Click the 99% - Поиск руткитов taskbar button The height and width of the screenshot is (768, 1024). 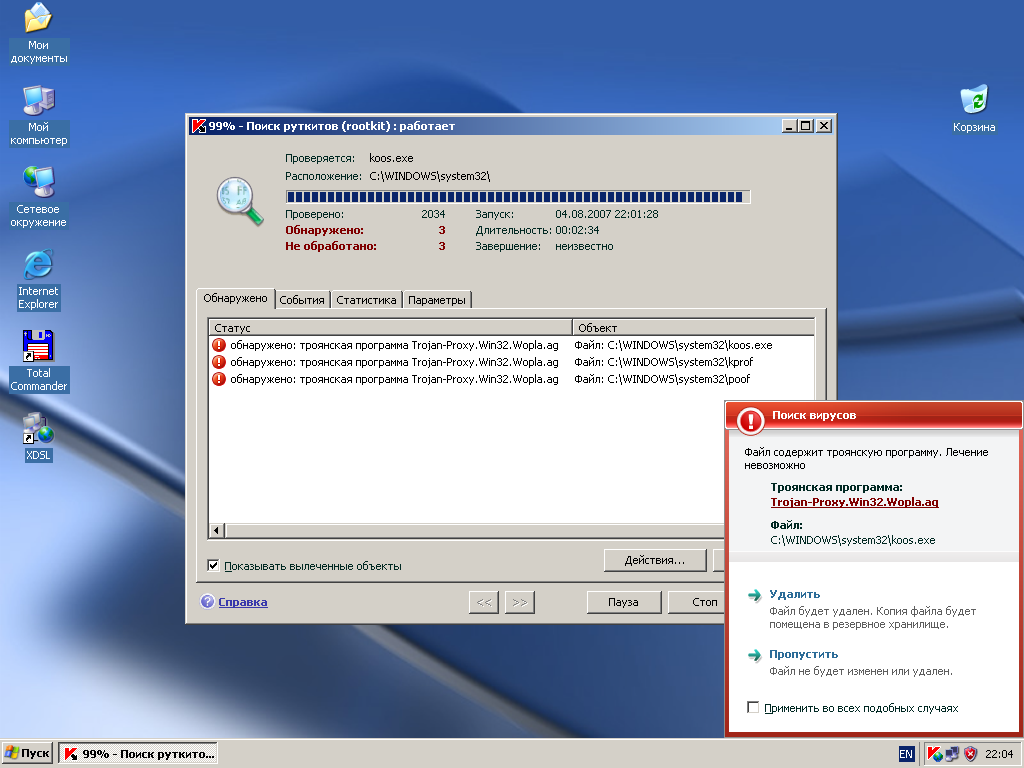tap(138, 754)
